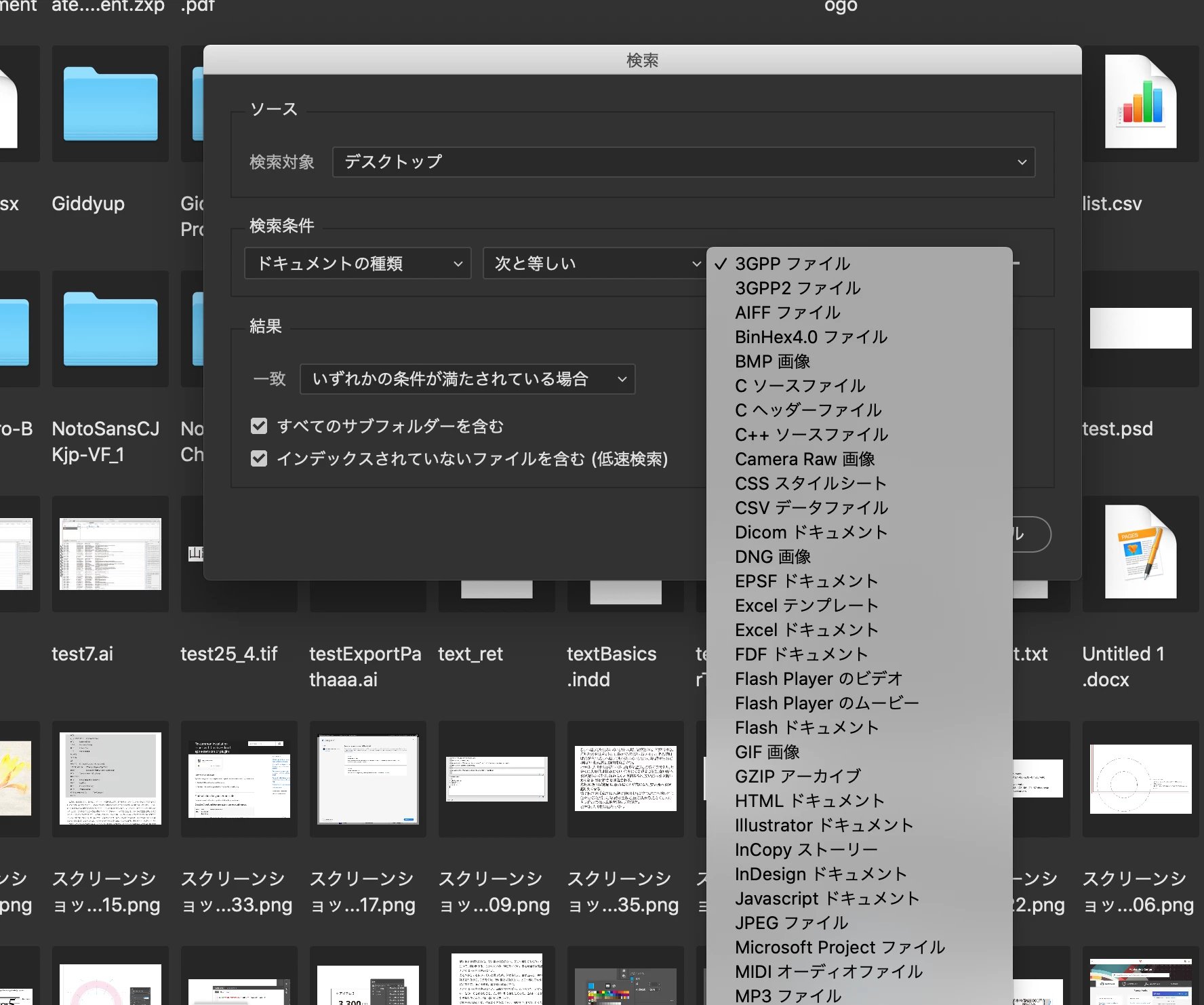Viewport: 1204px width, 1005px height.
Task: Choose InCopy ストーリー option
Action: point(860,849)
